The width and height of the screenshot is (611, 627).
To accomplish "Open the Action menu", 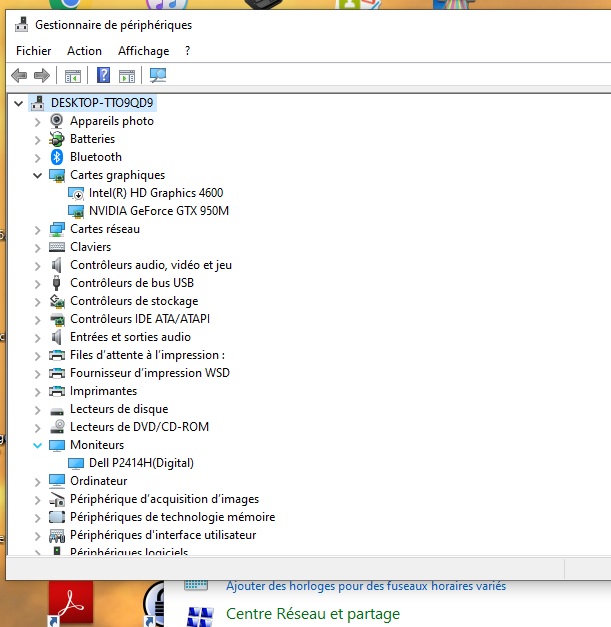I will pos(84,51).
